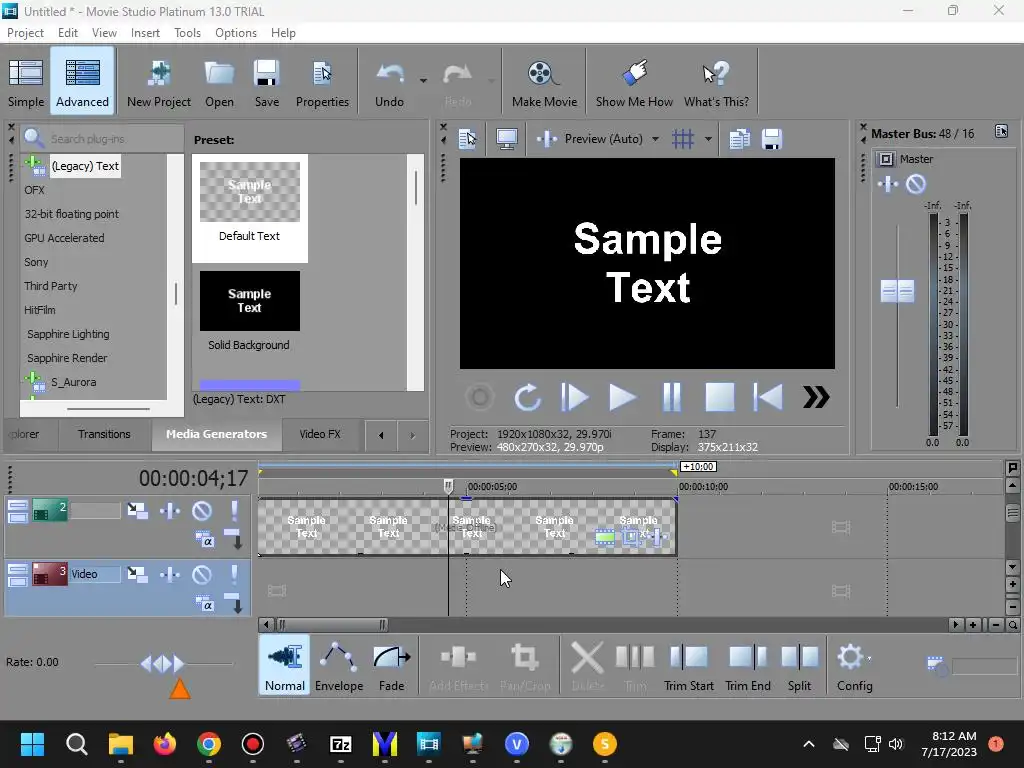The image size is (1024, 768).
Task: Go to start of project
Action: click(x=768, y=396)
